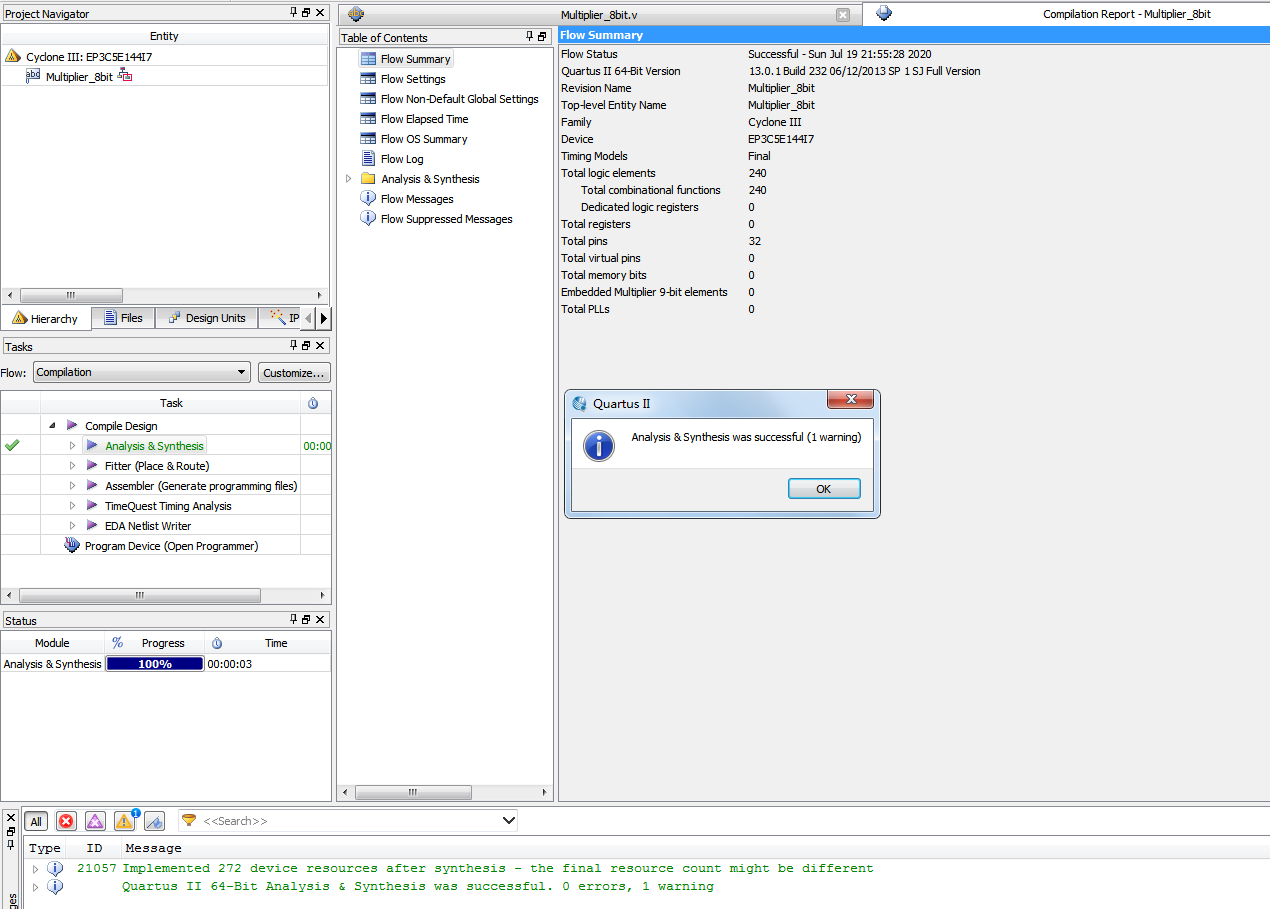Click the Flow OS Summary table icon
Viewport: 1270px width, 909px height.
pos(368,139)
